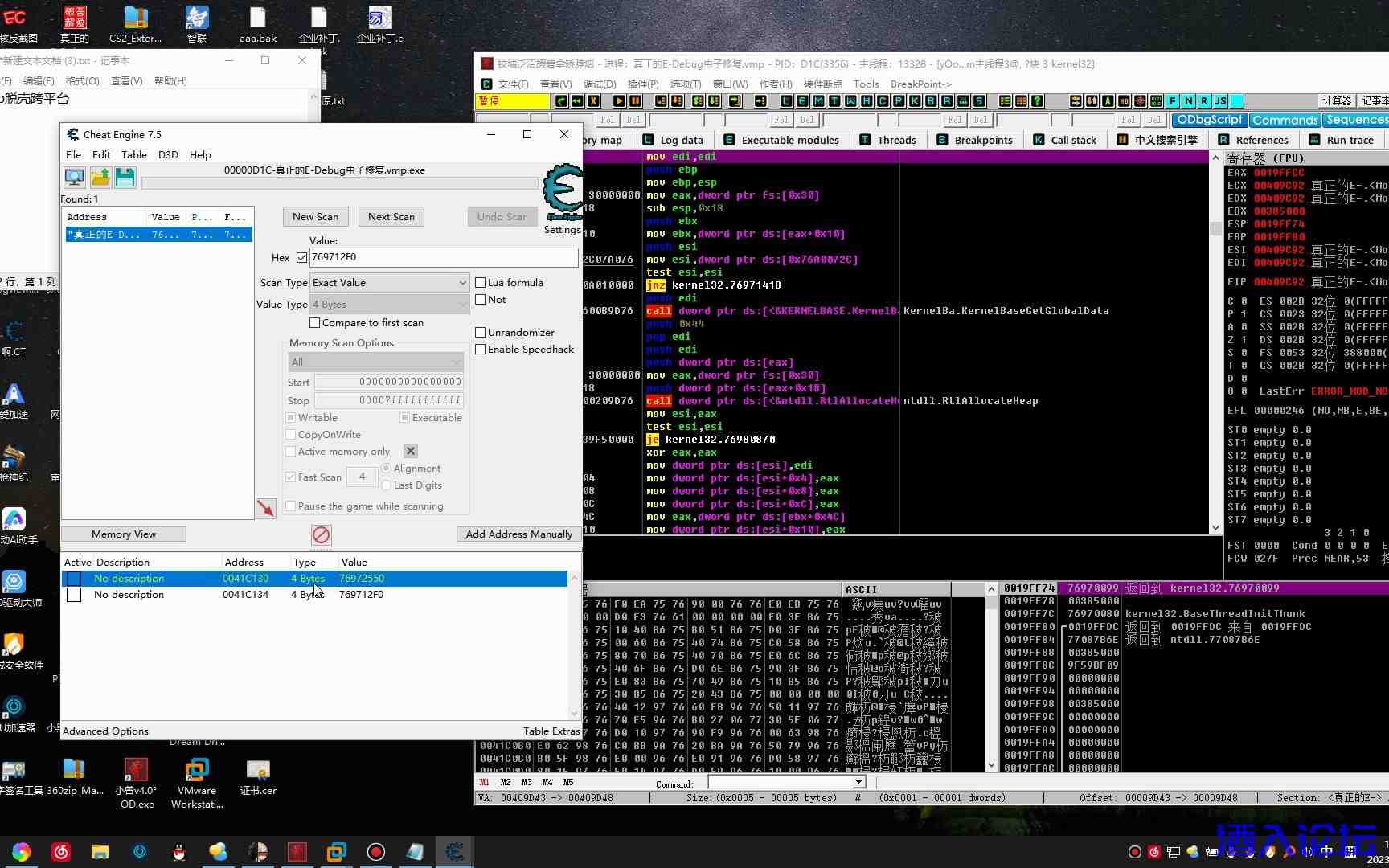The width and height of the screenshot is (1389, 868).
Task: Open Cheat Engine from the Windows taskbar
Action: click(x=454, y=852)
